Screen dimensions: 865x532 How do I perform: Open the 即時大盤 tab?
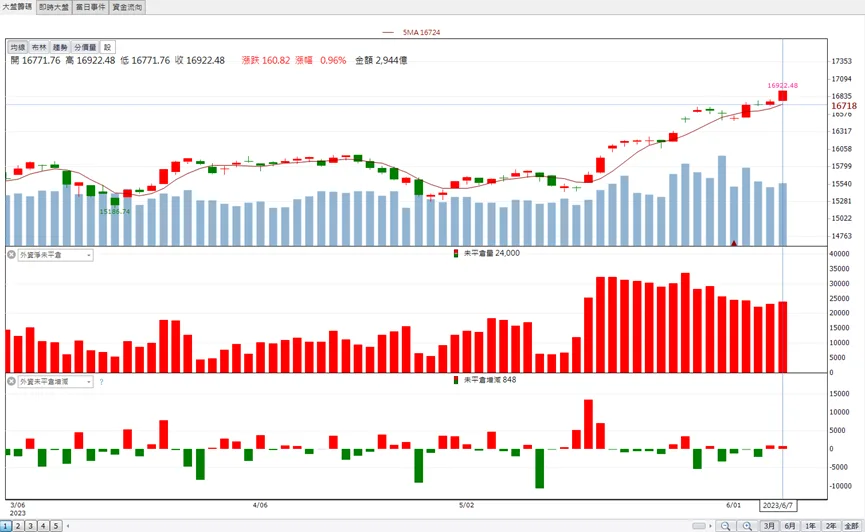[54, 7]
